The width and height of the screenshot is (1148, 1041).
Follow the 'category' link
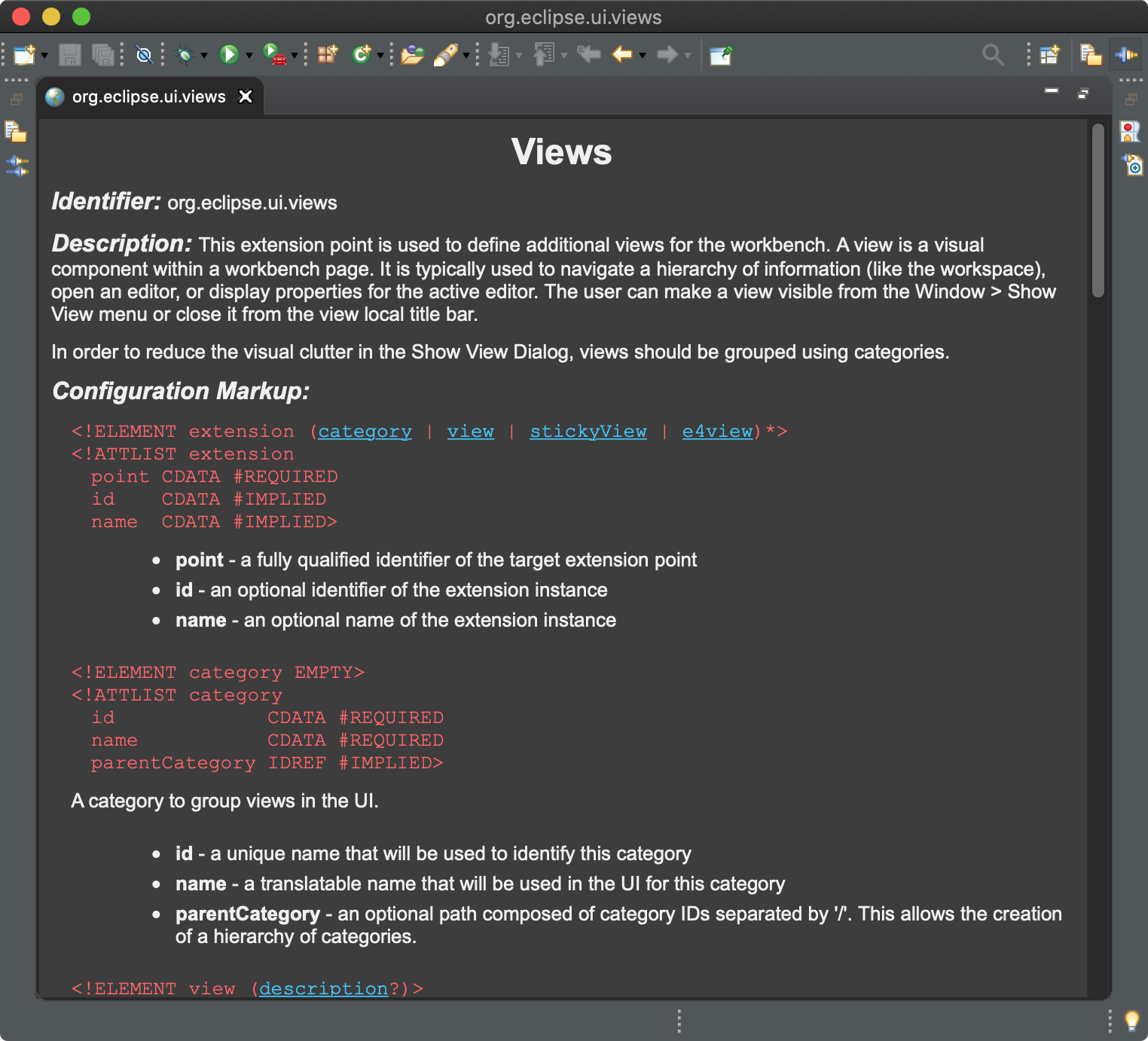(365, 432)
